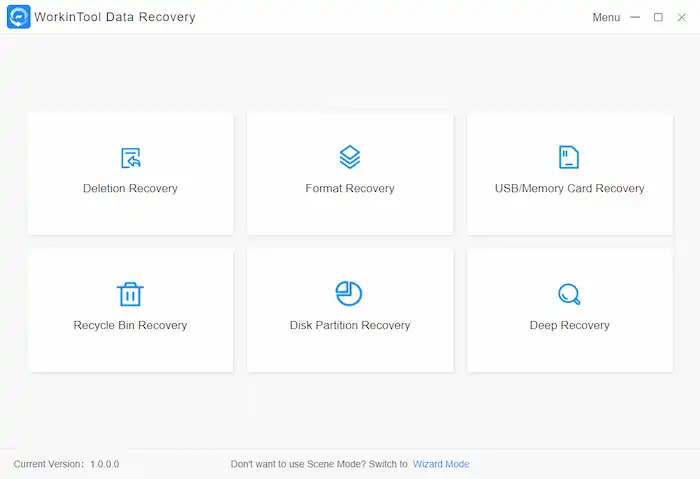Click the Deep Recovery magnifier icon
This screenshot has width=700, height=479.
(x=569, y=294)
